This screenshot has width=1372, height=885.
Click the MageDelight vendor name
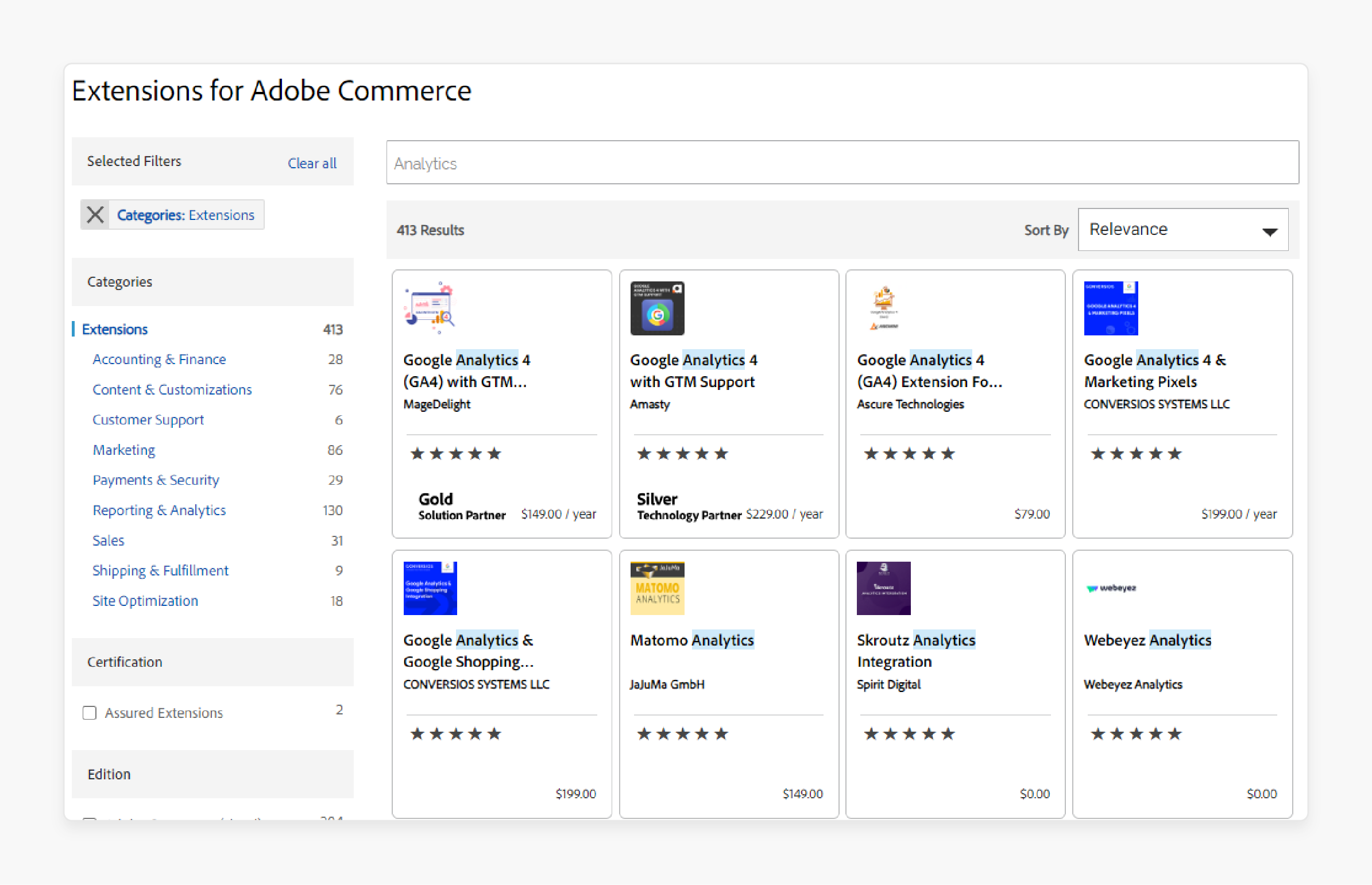(x=436, y=404)
